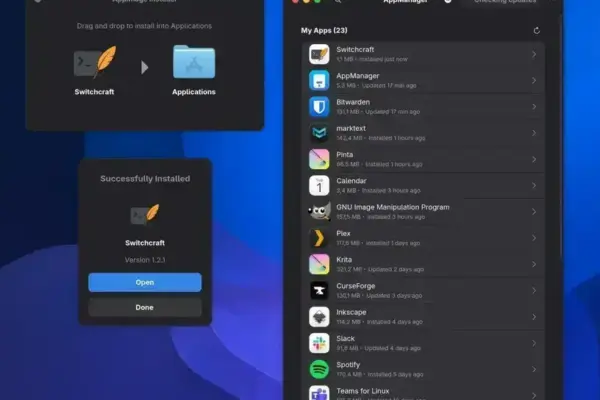Click the Switchcraft icon in My Apps list
600x400 pixels.
pyautogui.click(x=319, y=54)
